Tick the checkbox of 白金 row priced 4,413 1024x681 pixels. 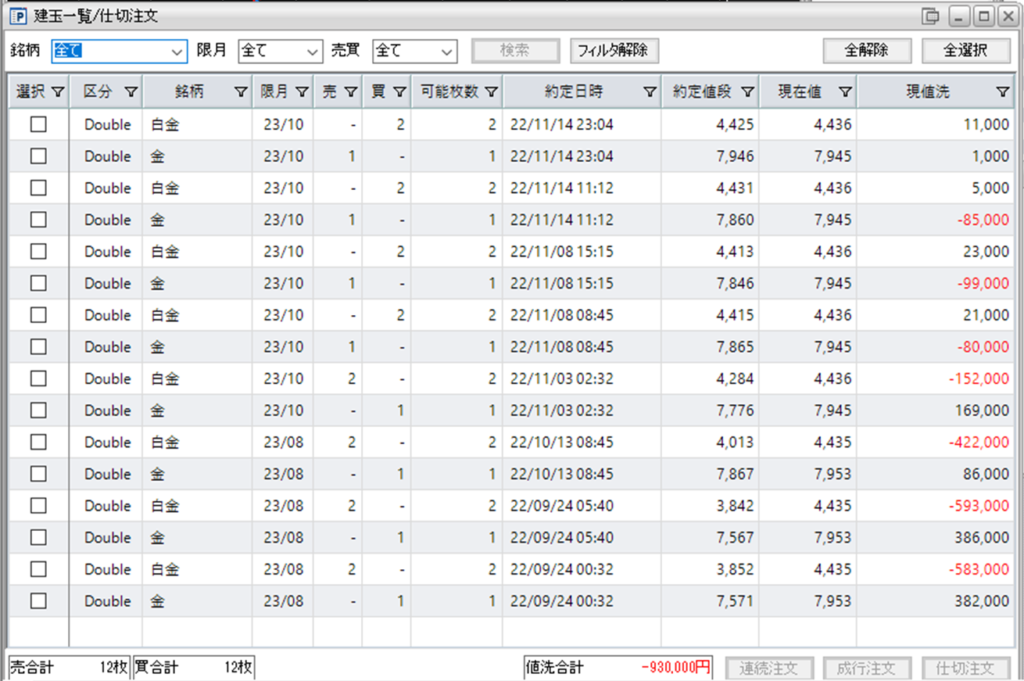coord(39,251)
